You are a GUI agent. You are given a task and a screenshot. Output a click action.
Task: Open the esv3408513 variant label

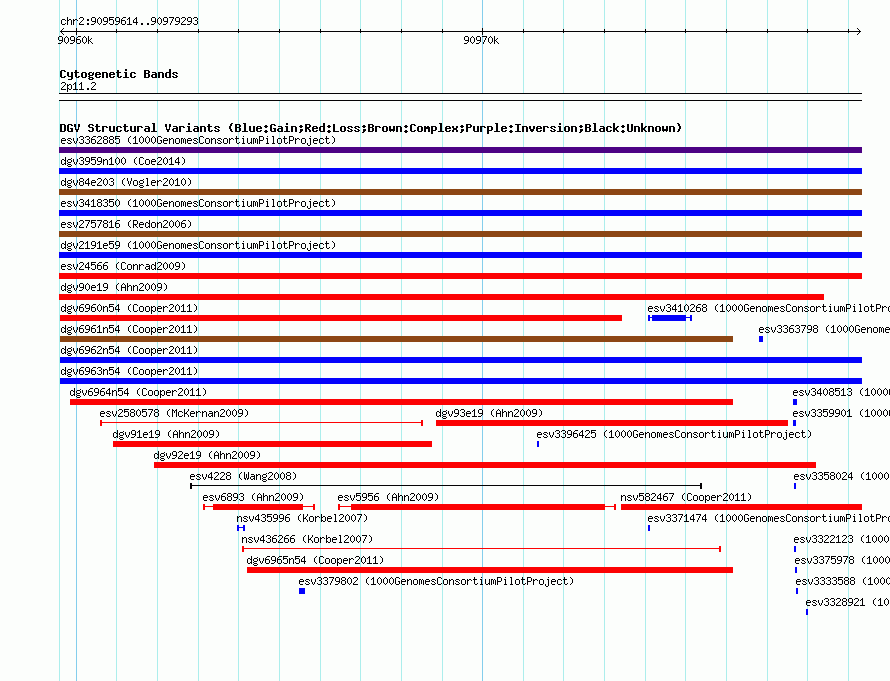841,392
